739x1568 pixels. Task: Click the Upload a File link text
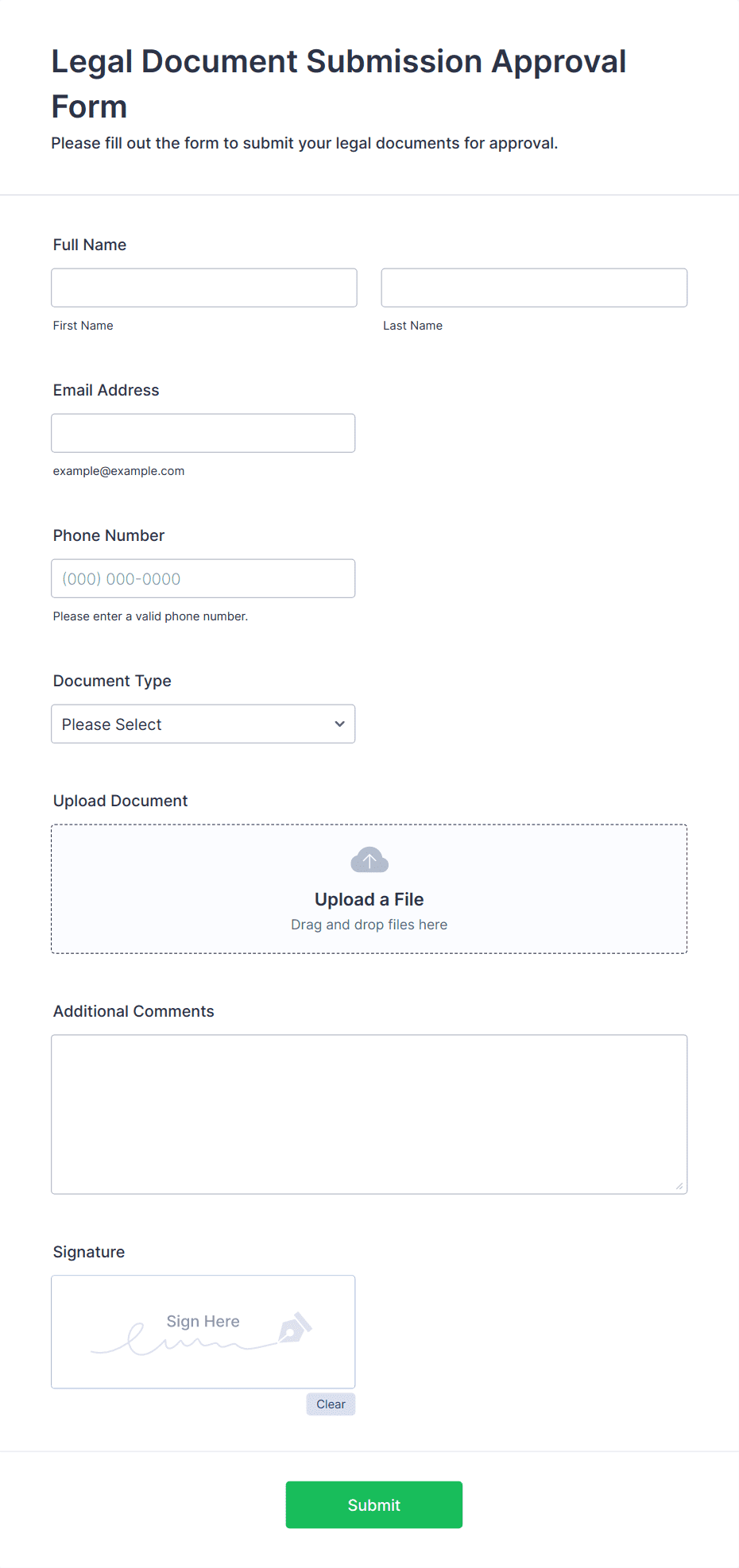click(369, 898)
